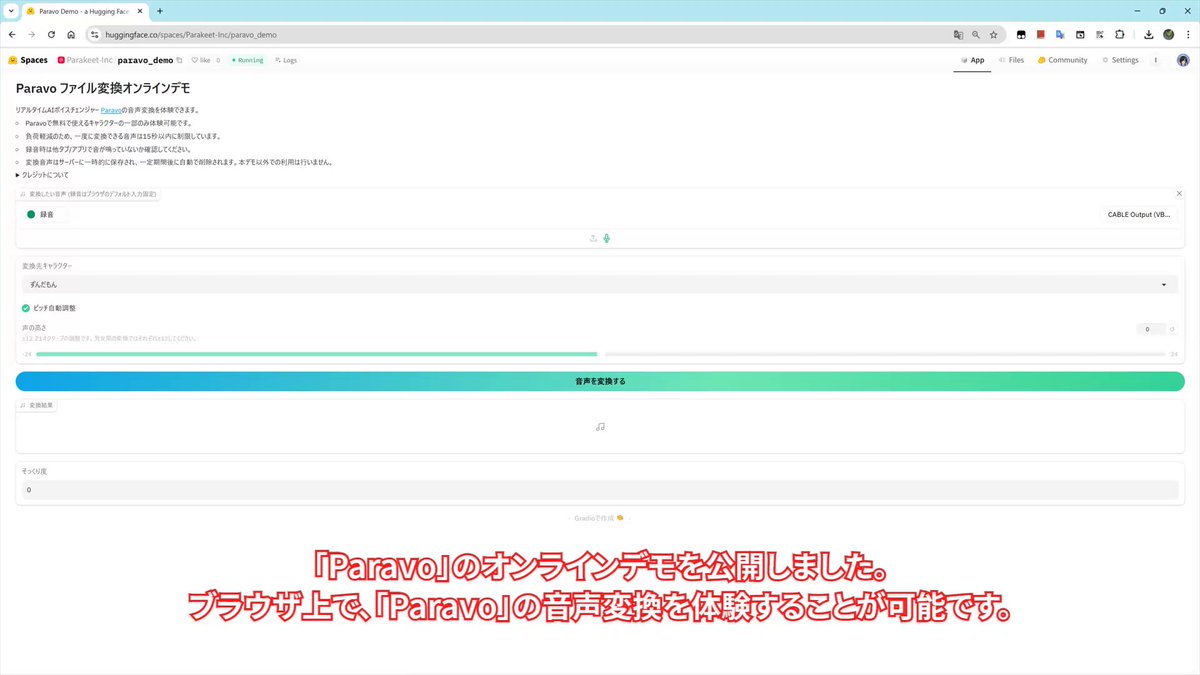Click the 音声を変換する convert button
This screenshot has height=675, width=1200.
click(600, 381)
